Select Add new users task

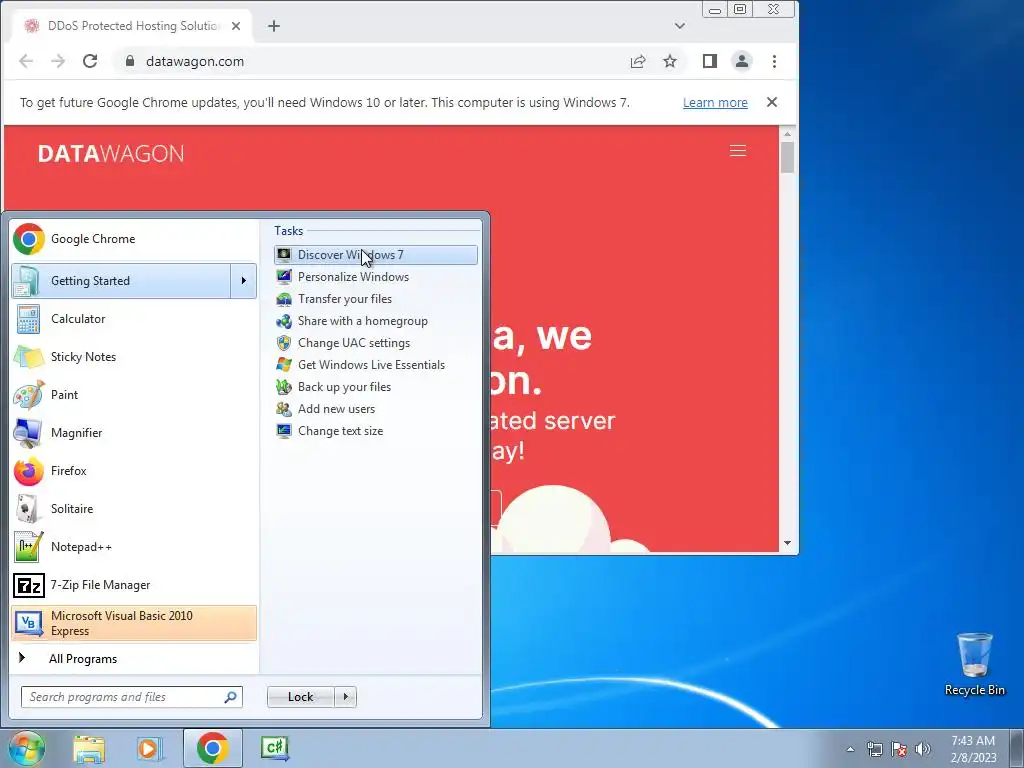376,409
